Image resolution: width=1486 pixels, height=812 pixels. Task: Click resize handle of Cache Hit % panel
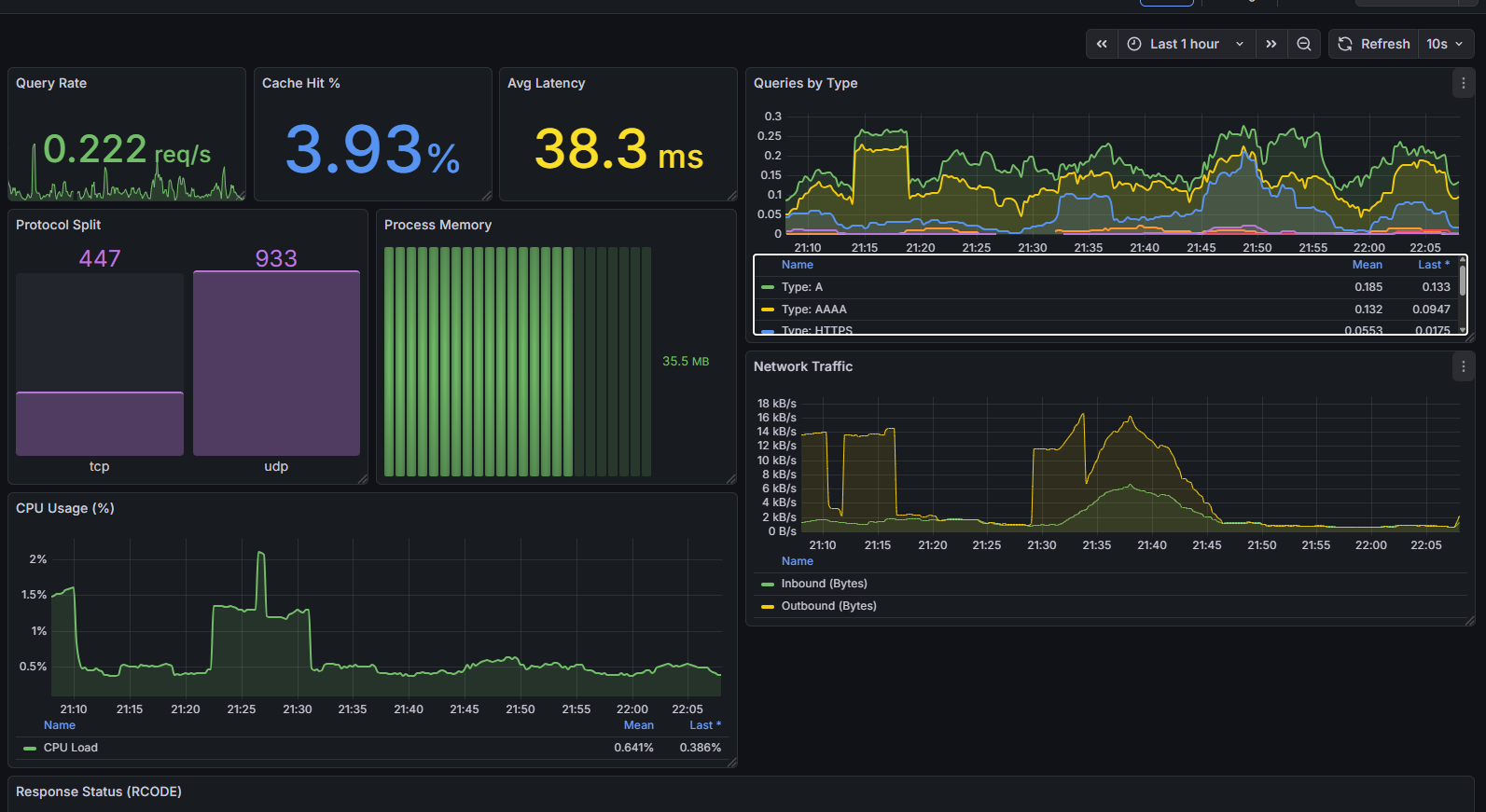(x=486, y=196)
